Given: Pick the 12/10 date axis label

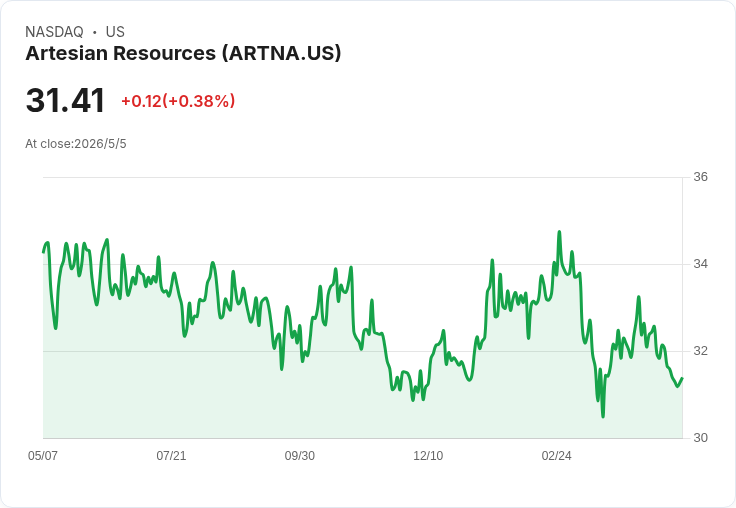Looking at the screenshot, I should coord(428,455).
